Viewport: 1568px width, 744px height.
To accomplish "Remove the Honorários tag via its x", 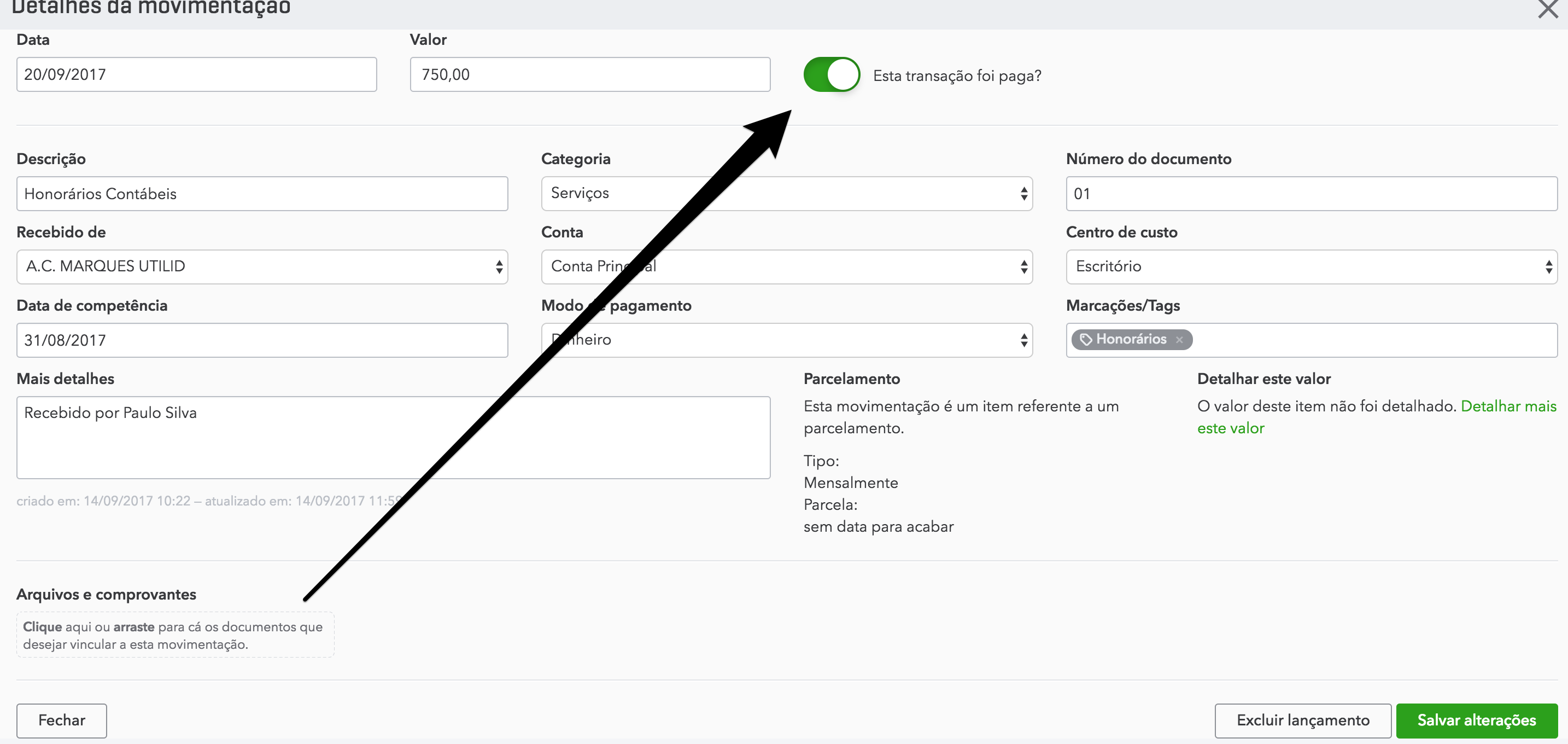I will pos(1179,340).
